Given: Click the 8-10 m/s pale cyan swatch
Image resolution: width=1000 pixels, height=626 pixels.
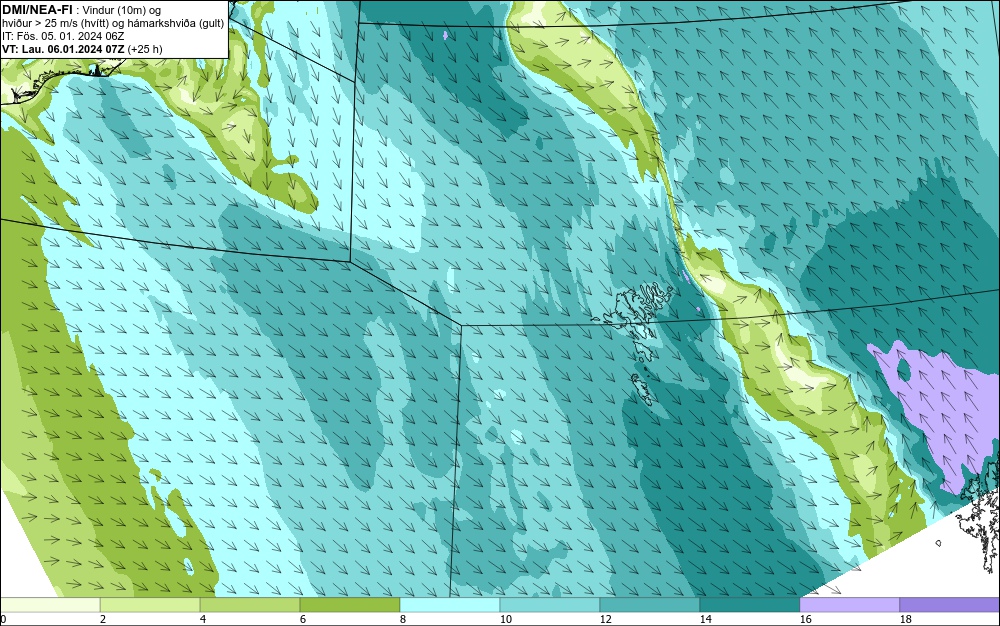Looking at the screenshot, I should [450, 605].
